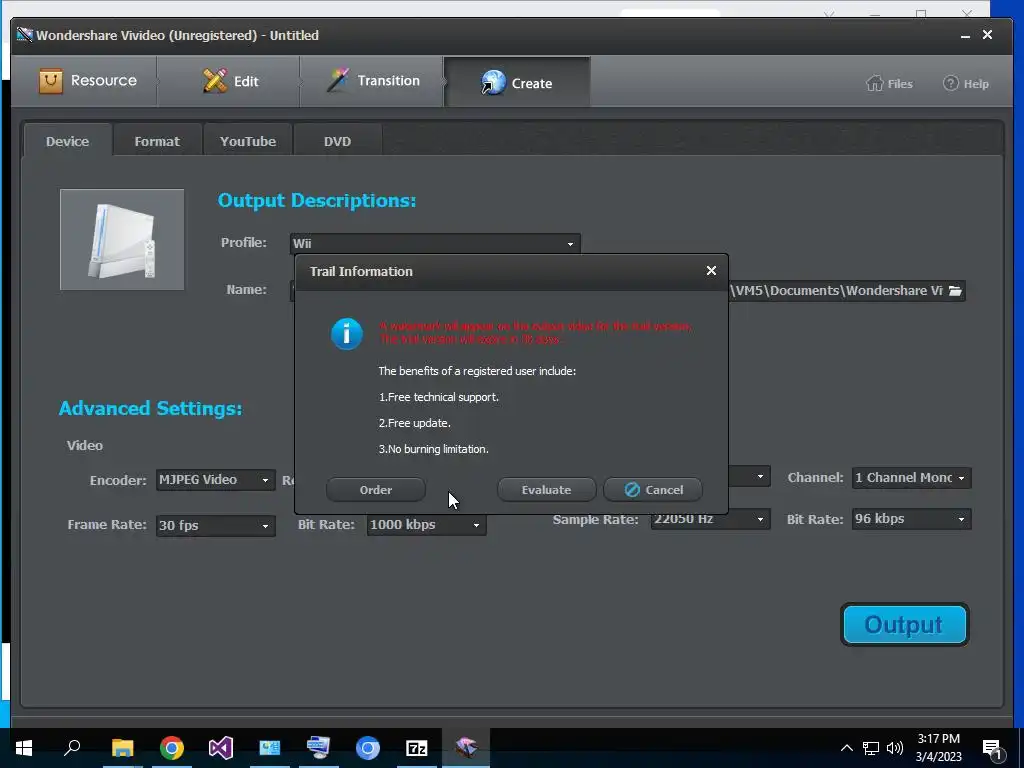The image size is (1024, 768).
Task: Open the network status tray icon
Action: click(x=871, y=748)
